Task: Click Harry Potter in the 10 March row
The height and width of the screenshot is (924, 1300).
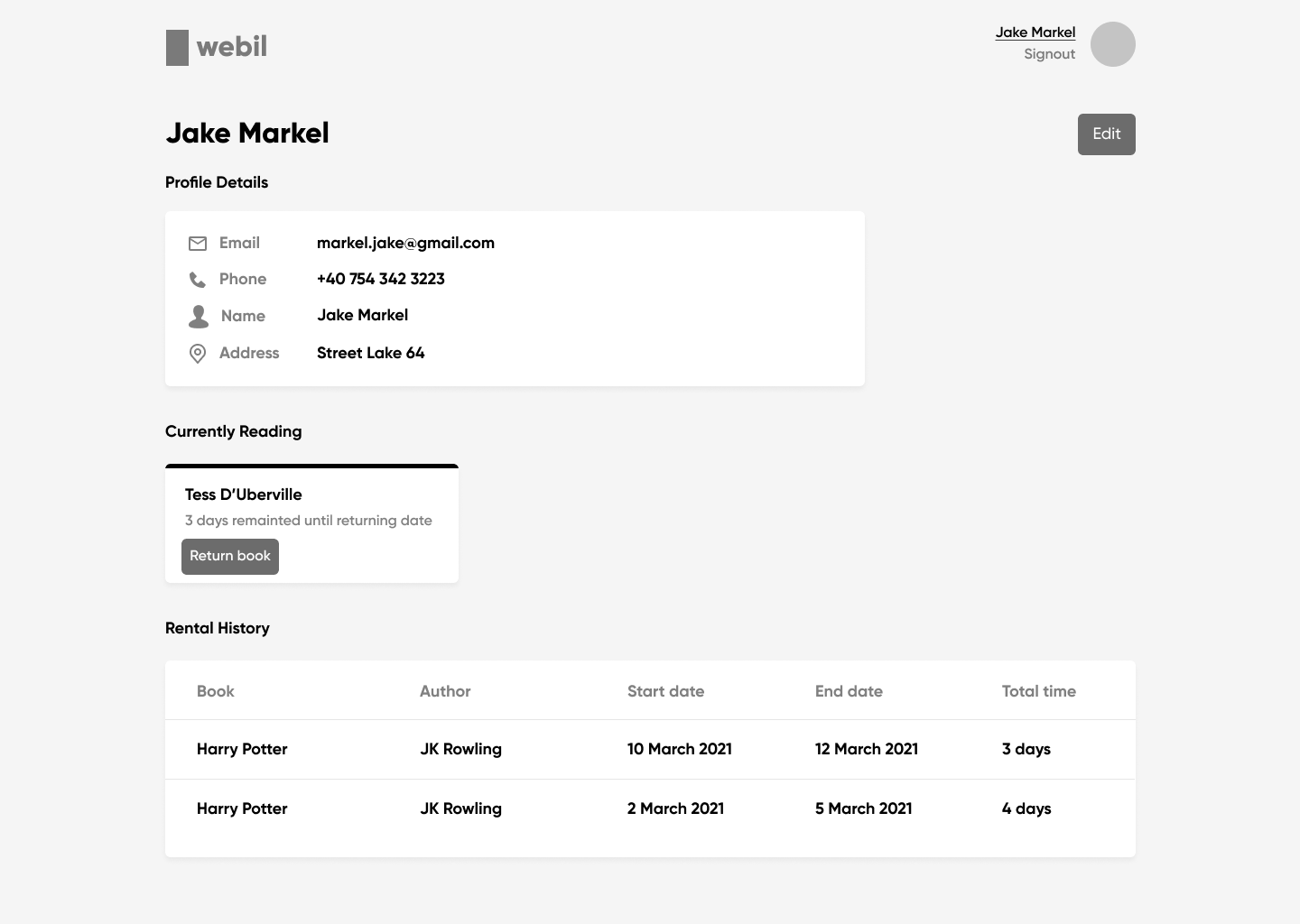Action: coord(242,749)
